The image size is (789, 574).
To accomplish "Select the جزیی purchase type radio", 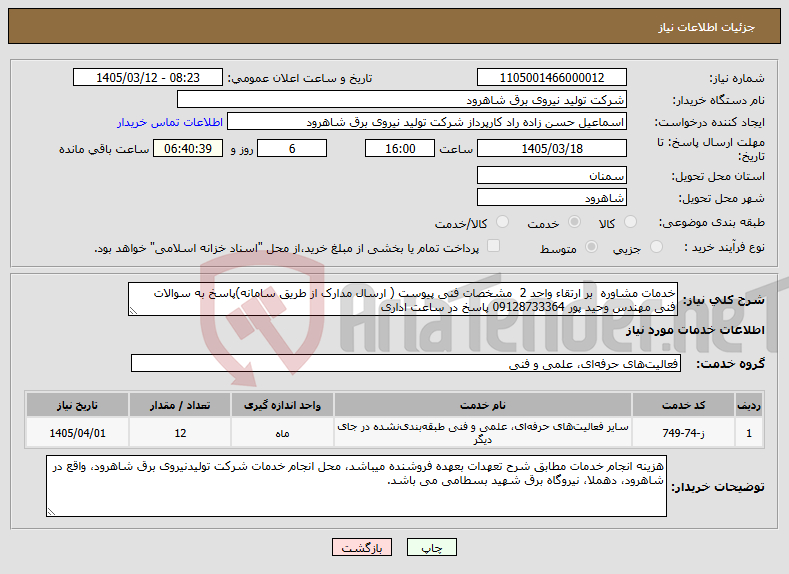I will [656, 247].
